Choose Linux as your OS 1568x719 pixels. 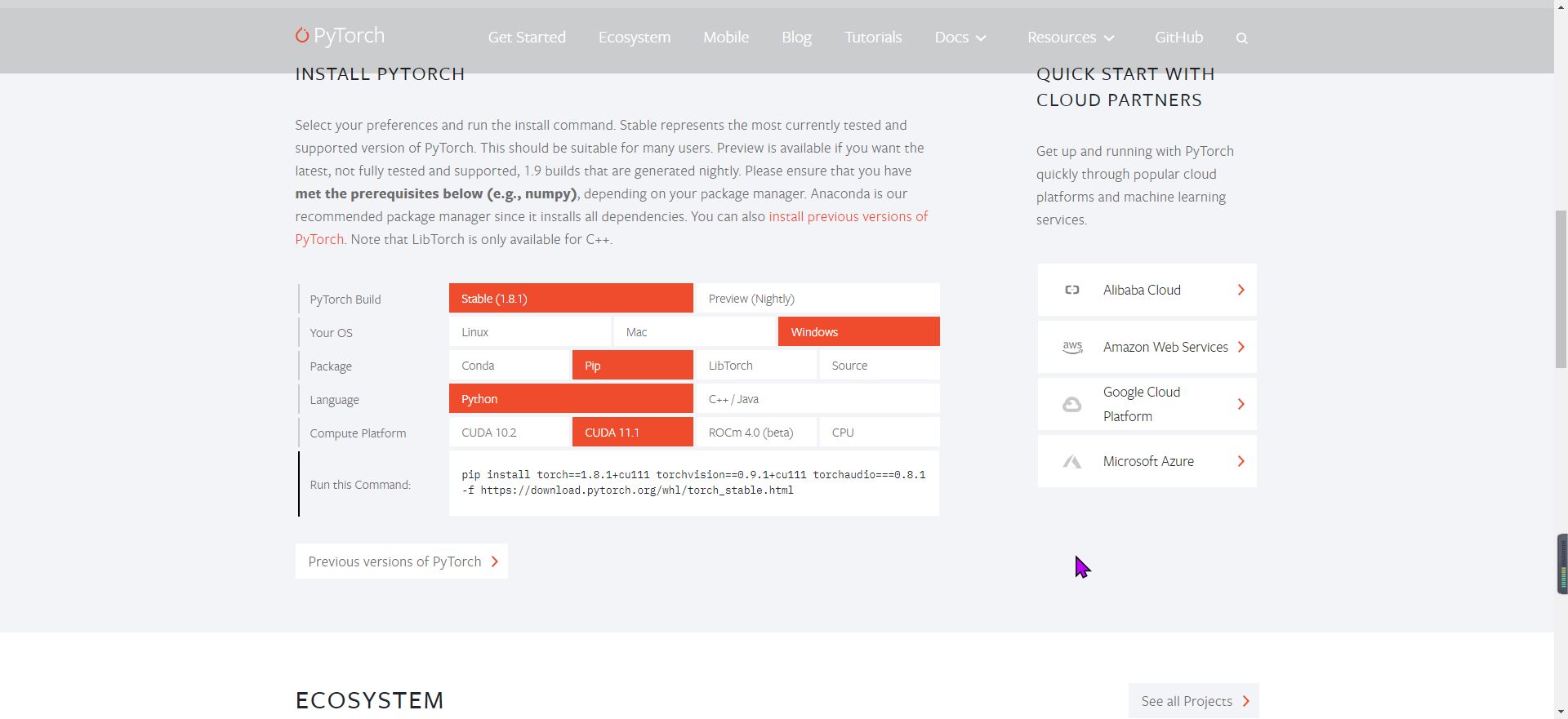pos(530,331)
